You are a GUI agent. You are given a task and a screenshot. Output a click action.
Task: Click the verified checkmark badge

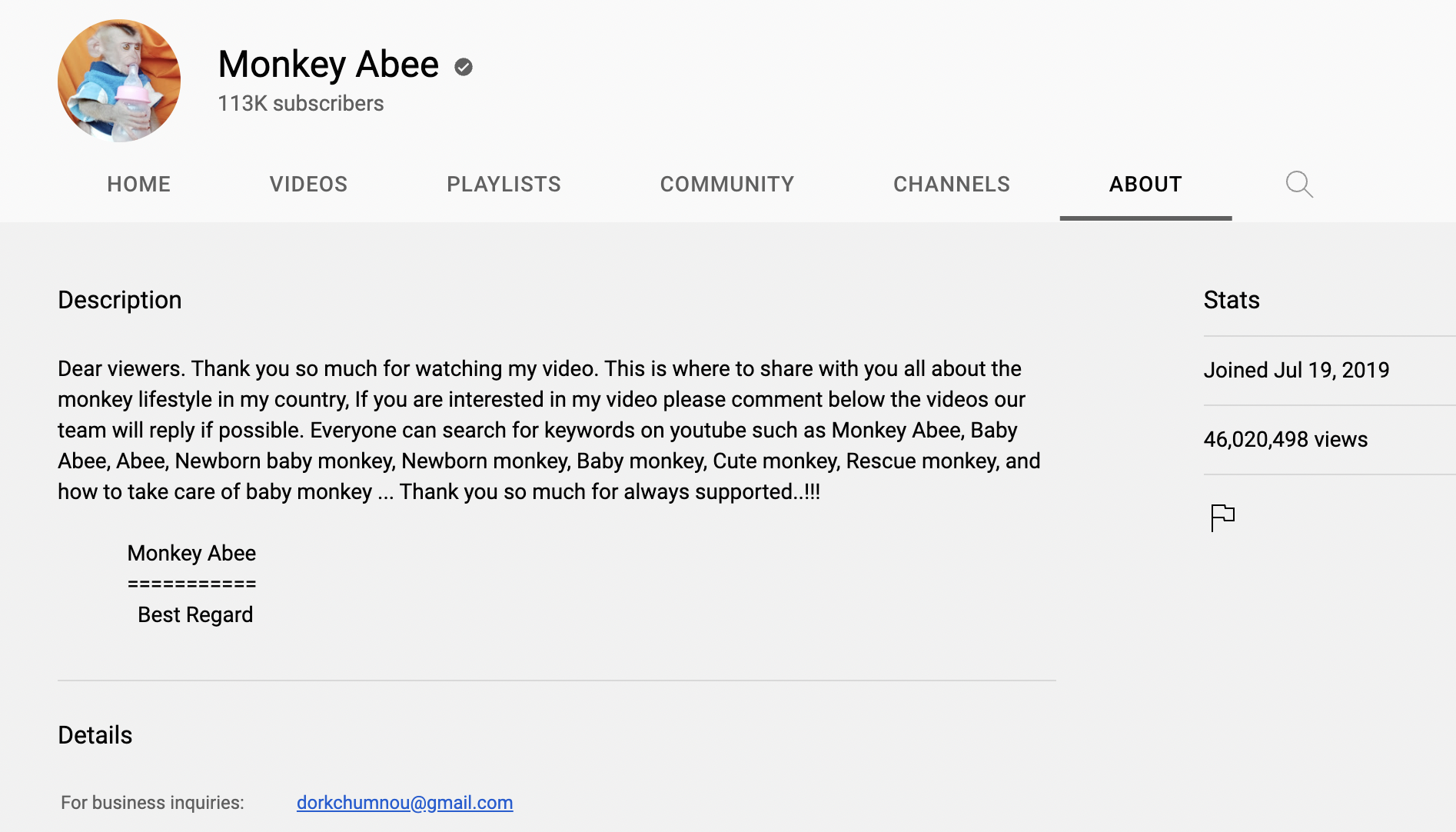click(x=463, y=68)
